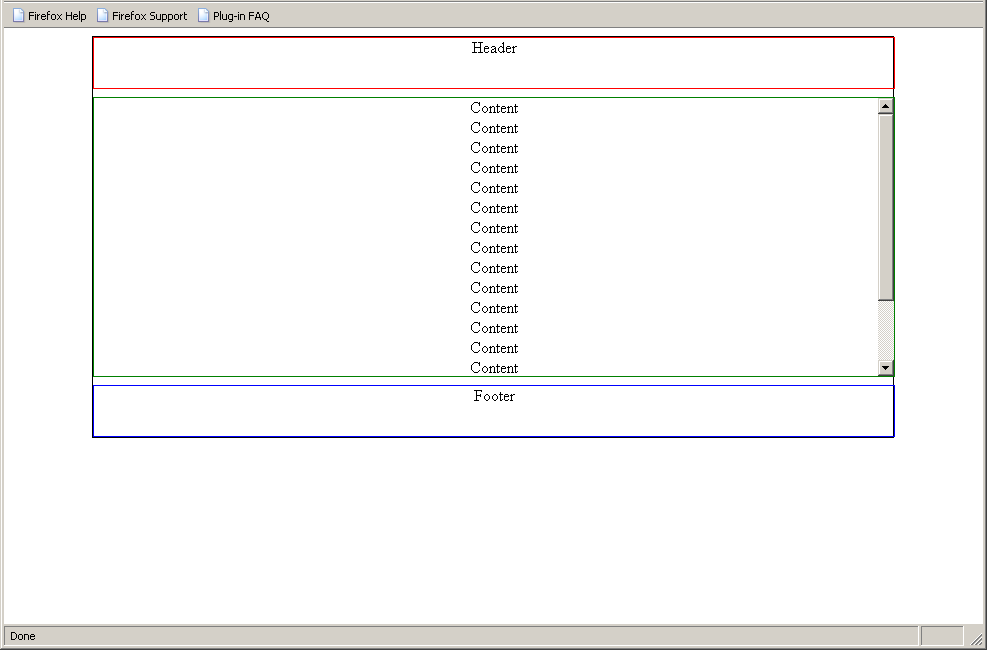The image size is (987, 650).
Task: Select the first Content line in the list
Action: 494,108
